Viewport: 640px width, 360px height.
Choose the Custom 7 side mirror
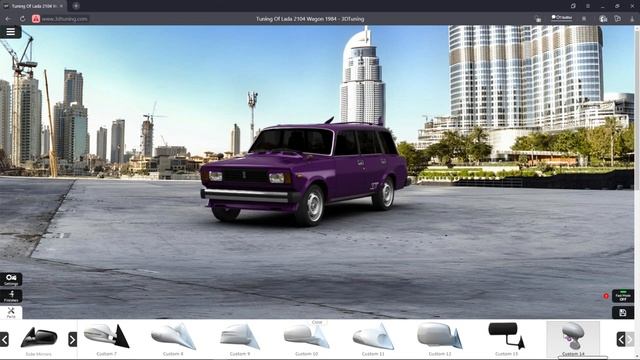click(107, 339)
